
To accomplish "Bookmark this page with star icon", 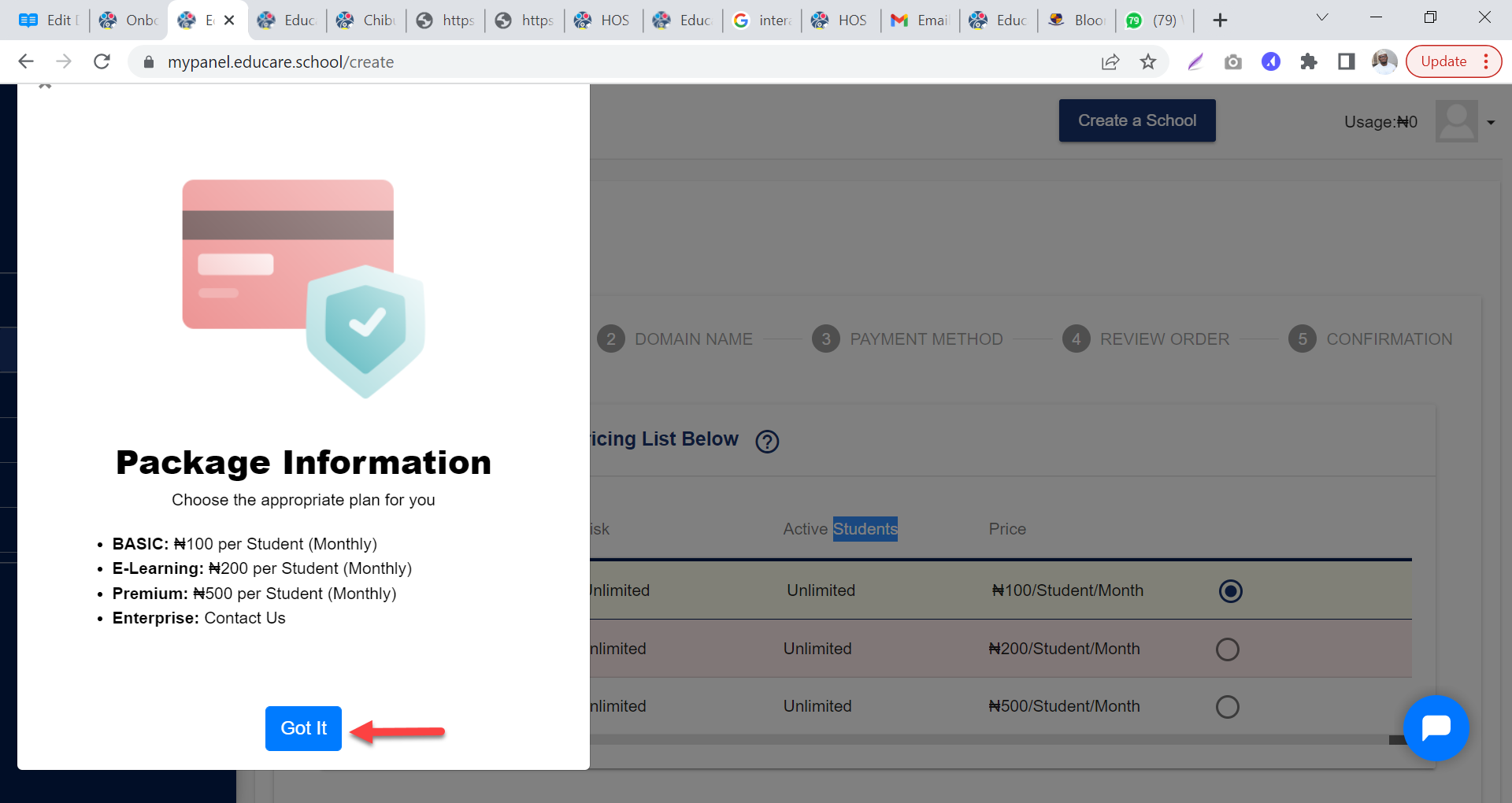I will tap(1148, 62).
